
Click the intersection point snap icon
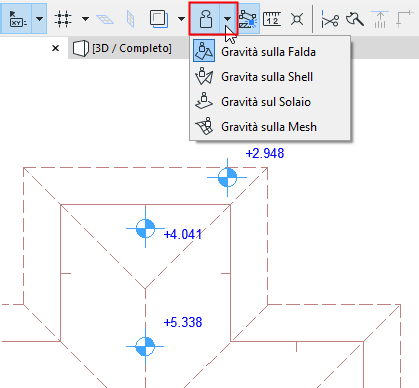click(297, 19)
